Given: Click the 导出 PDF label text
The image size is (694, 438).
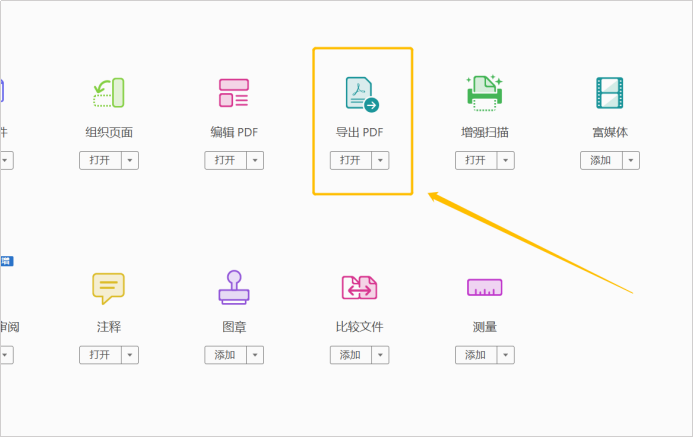Looking at the screenshot, I should 359,132.
